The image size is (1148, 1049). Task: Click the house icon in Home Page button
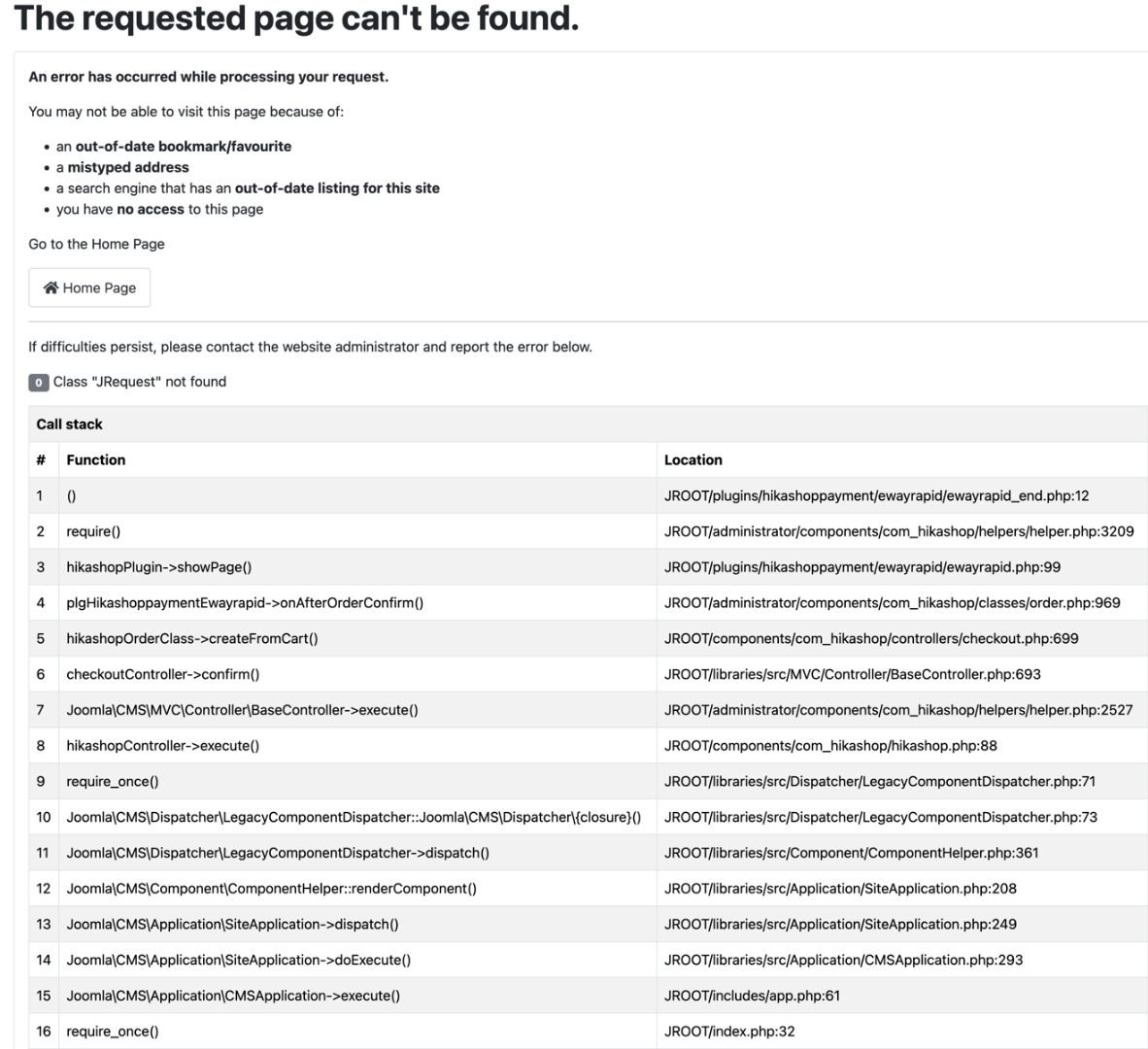[51, 288]
